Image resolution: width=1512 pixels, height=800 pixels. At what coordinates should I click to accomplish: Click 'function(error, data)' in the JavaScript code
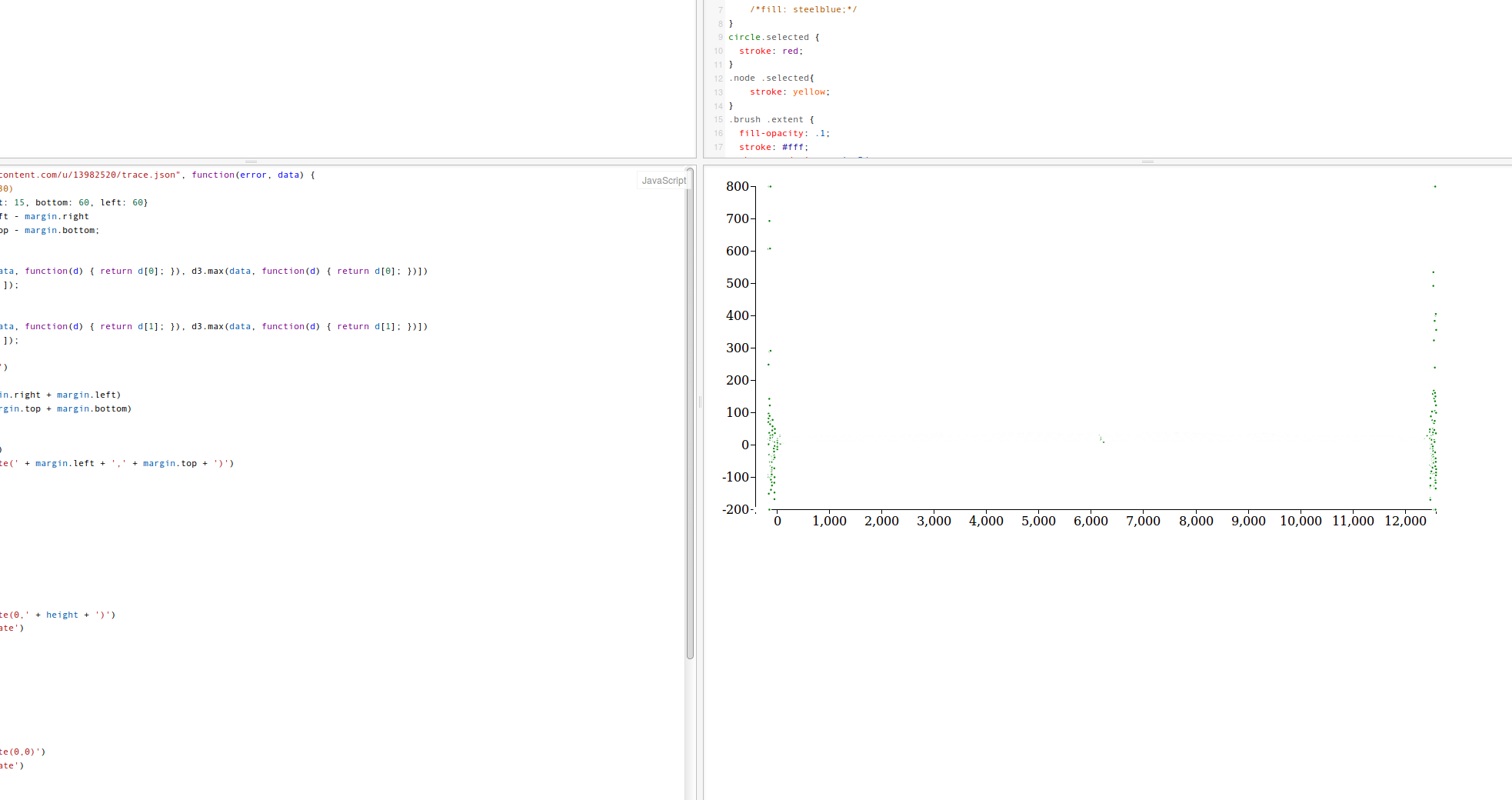pyautogui.click(x=248, y=175)
